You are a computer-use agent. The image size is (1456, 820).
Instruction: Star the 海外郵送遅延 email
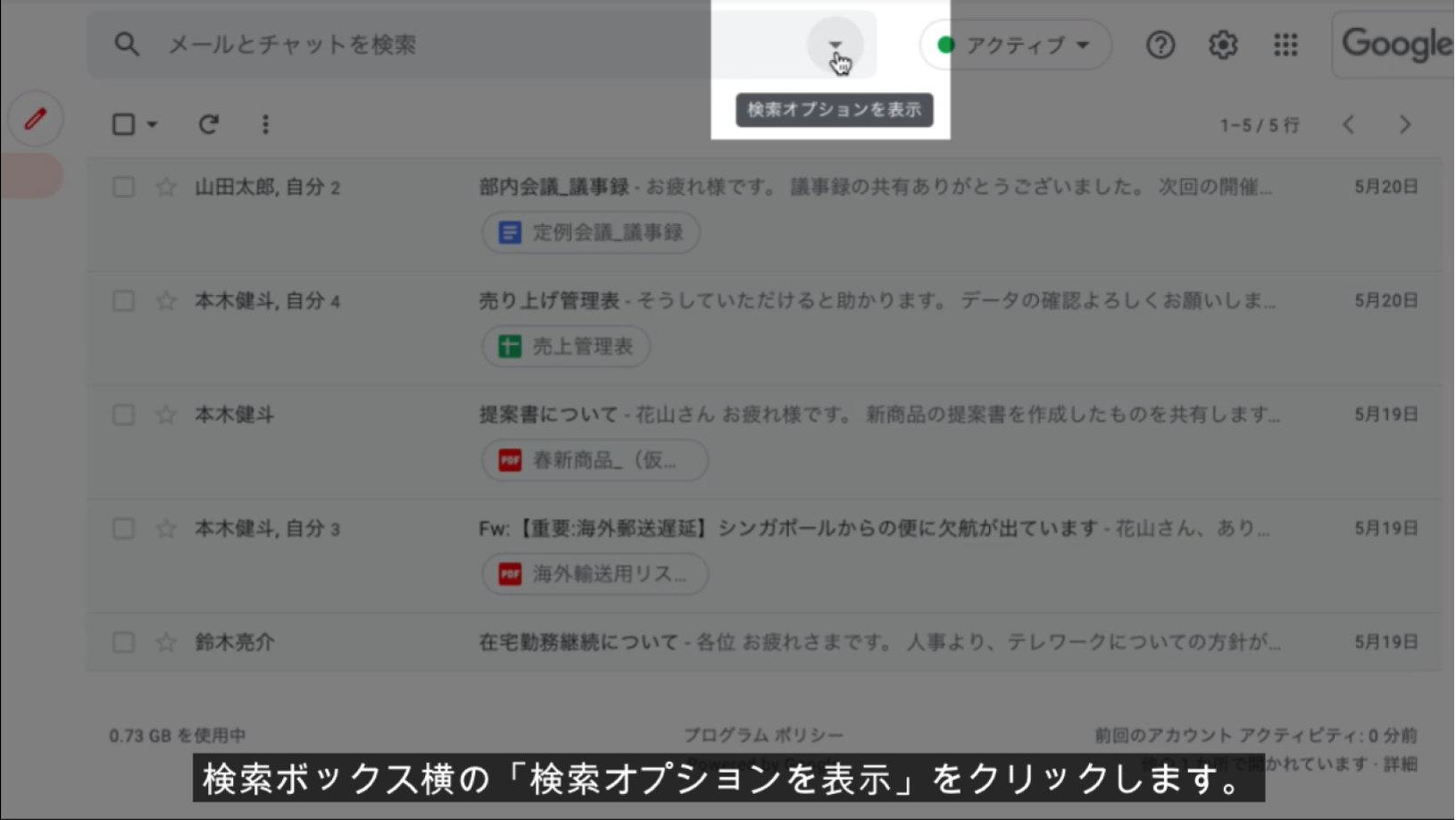click(x=166, y=529)
